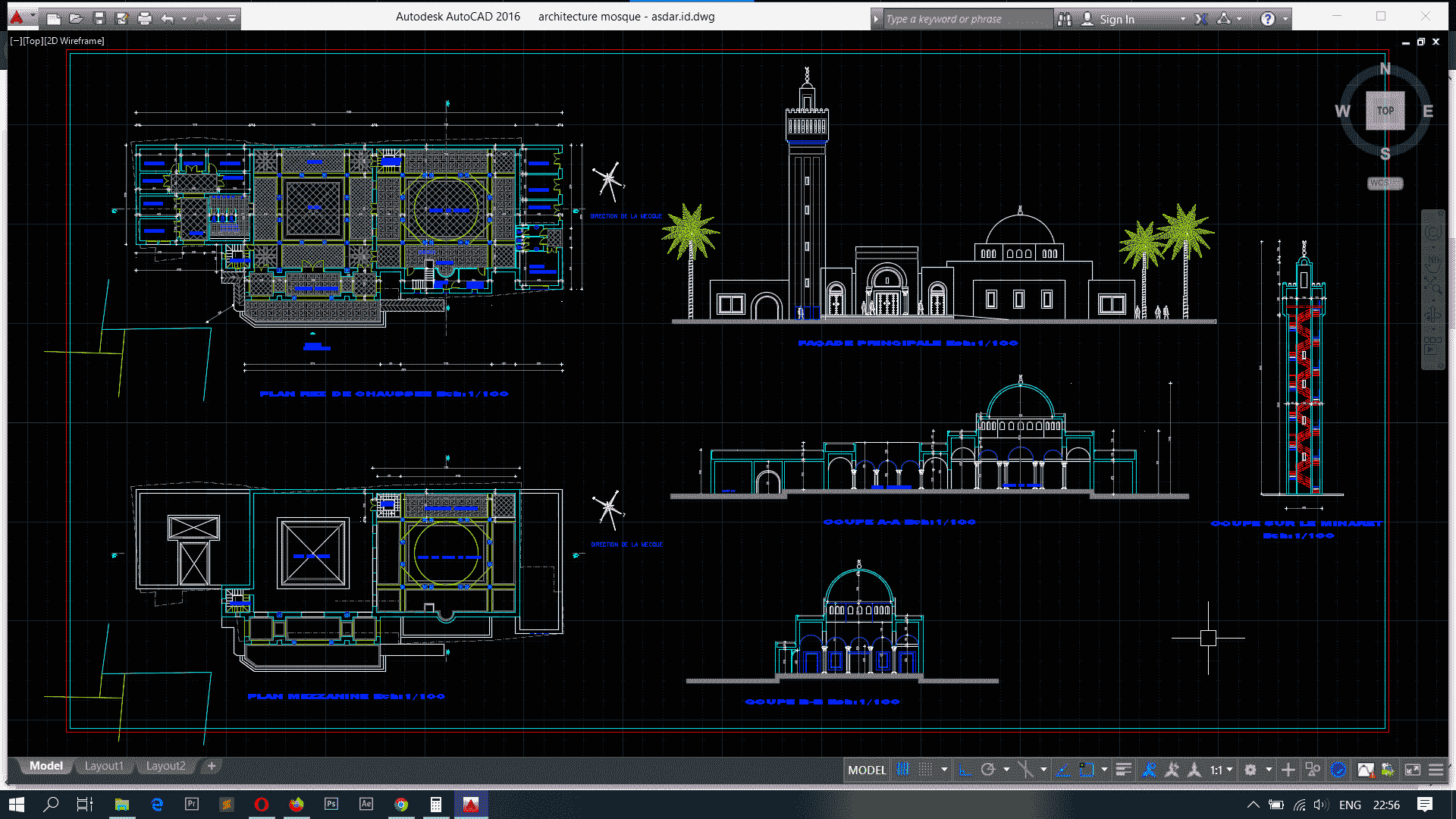Click the W compass direction on ViewCube

tap(1342, 111)
